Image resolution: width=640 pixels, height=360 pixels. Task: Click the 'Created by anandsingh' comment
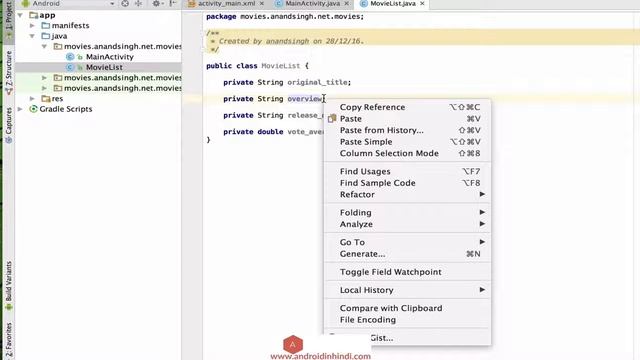tap(291, 41)
